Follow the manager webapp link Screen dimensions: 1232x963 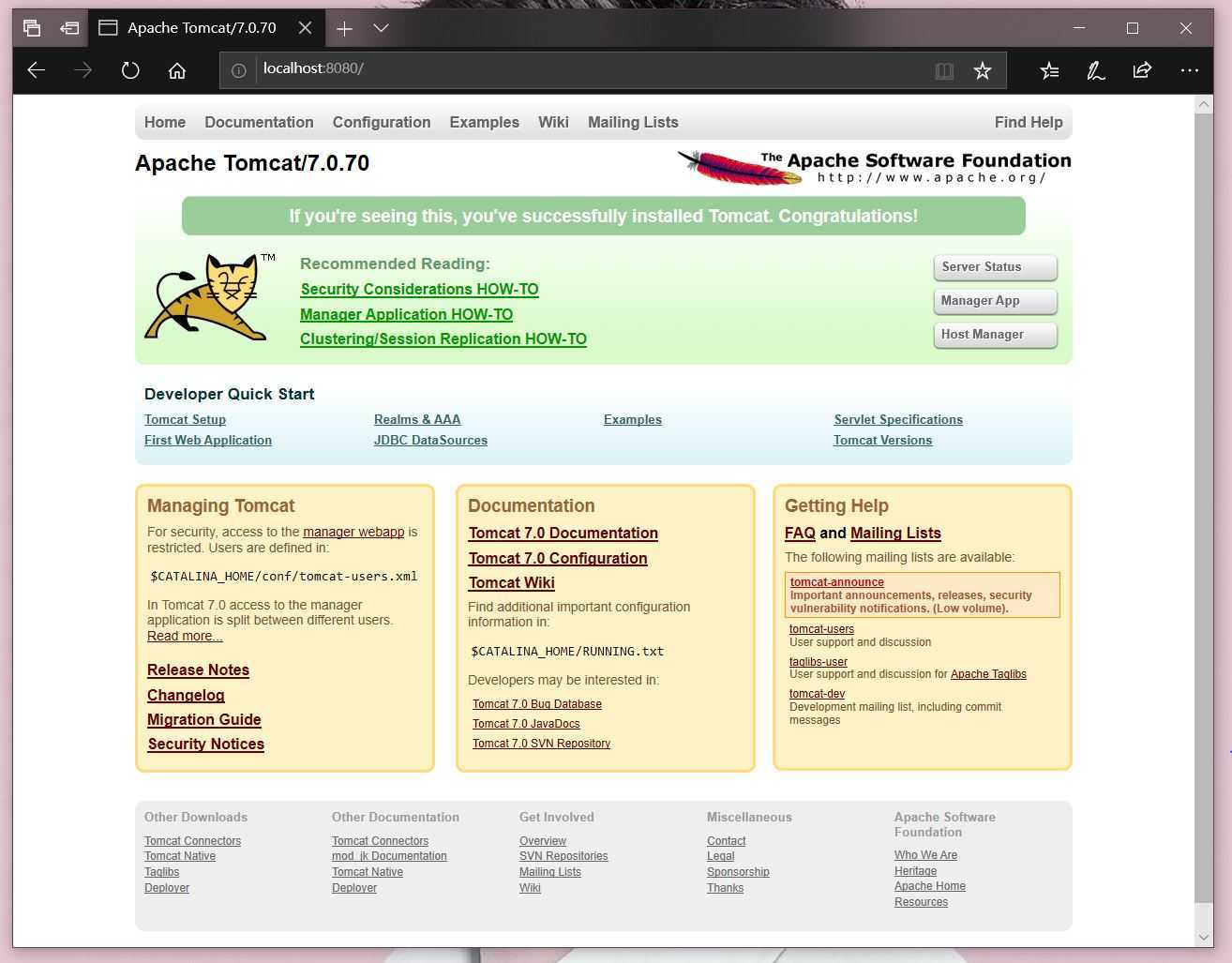(353, 532)
